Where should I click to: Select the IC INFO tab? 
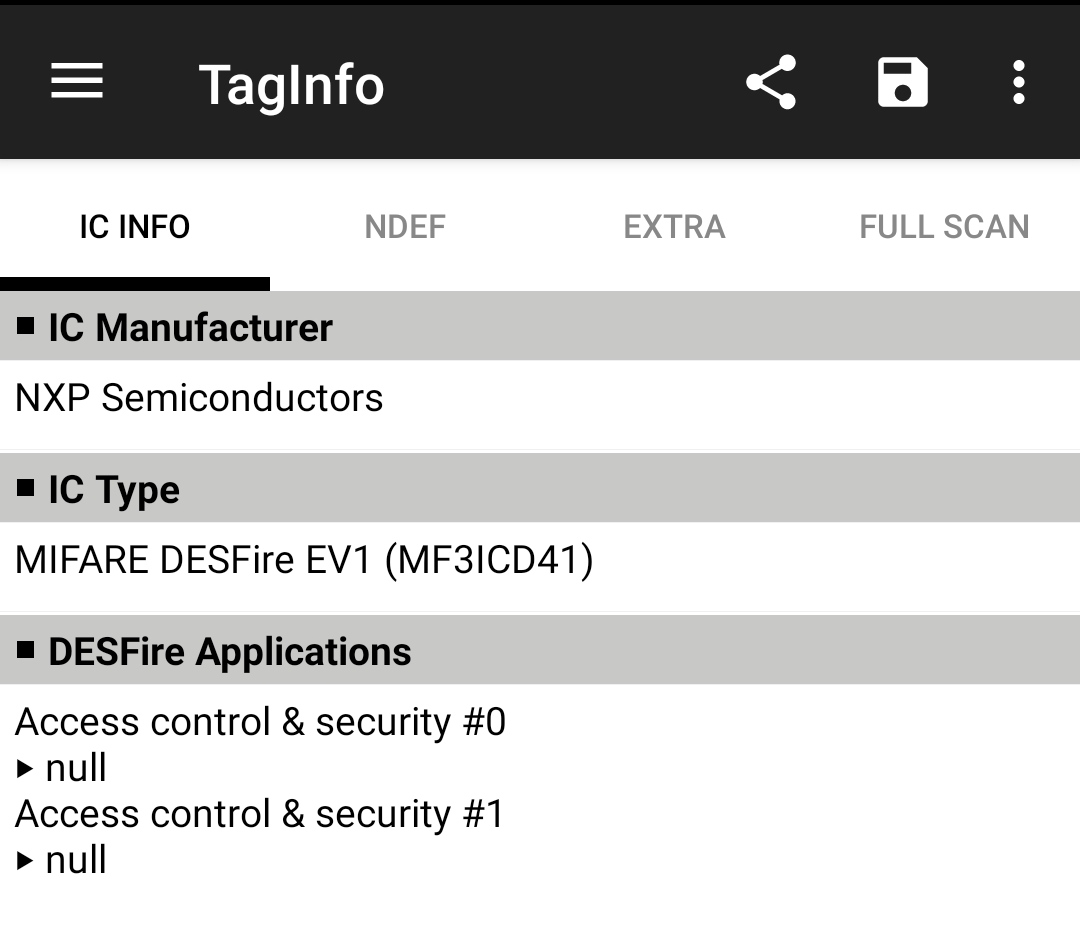pyautogui.click(x=135, y=227)
